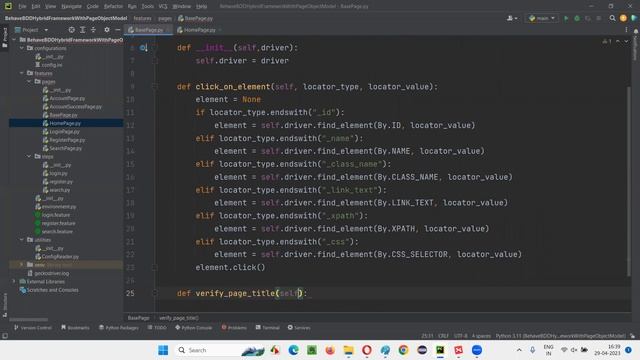Expand the External Libraries node
The height and width of the screenshot is (360, 640).
[14, 281]
